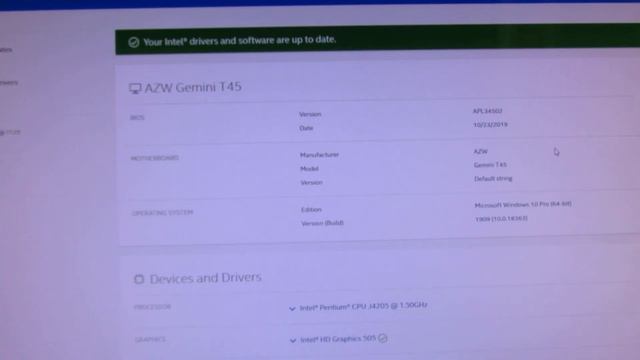Viewport: 640px width, 360px height.
Task: Click the Default string version value
Action: tap(493, 179)
